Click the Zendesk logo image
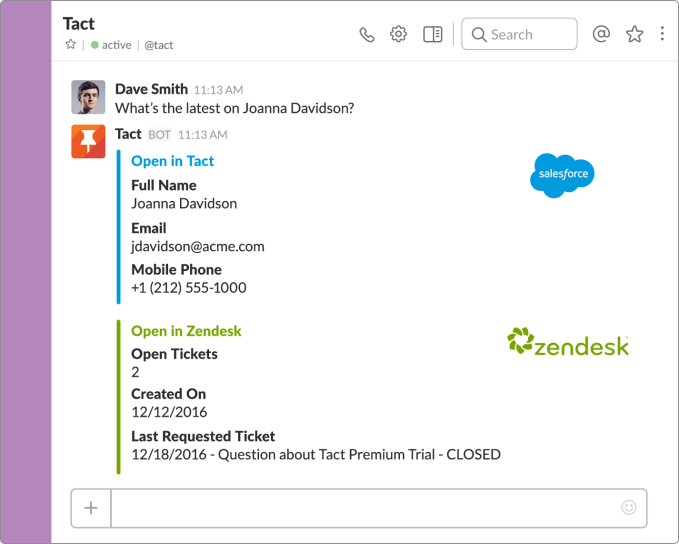The height and width of the screenshot is (544, 679). (568, 342)
